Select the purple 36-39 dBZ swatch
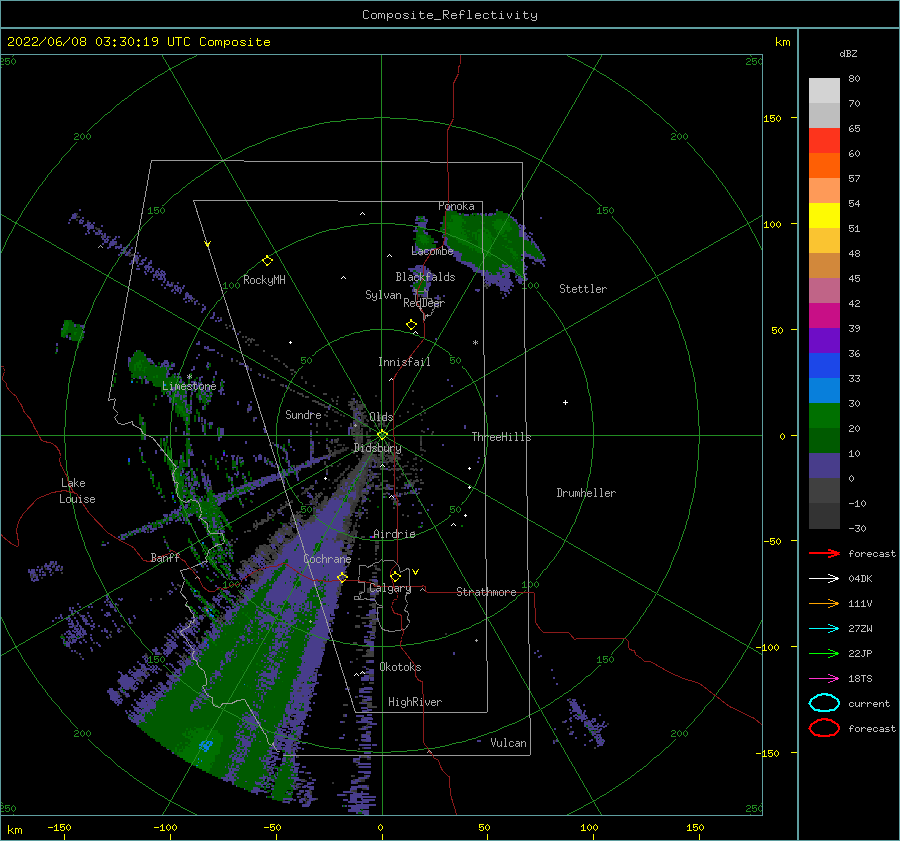Viewport: 900px width, 841px height. [x=824, y=341]
